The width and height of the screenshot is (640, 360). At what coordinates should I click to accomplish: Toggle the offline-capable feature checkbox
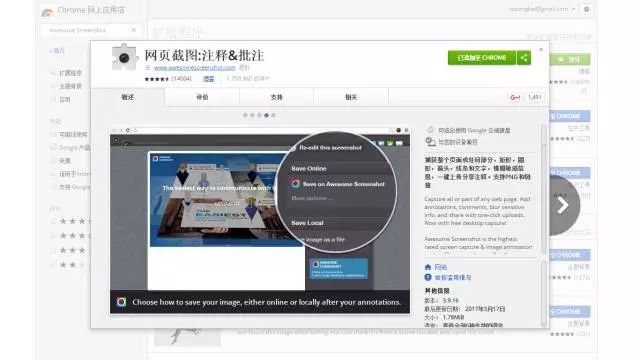coord(53,134)
